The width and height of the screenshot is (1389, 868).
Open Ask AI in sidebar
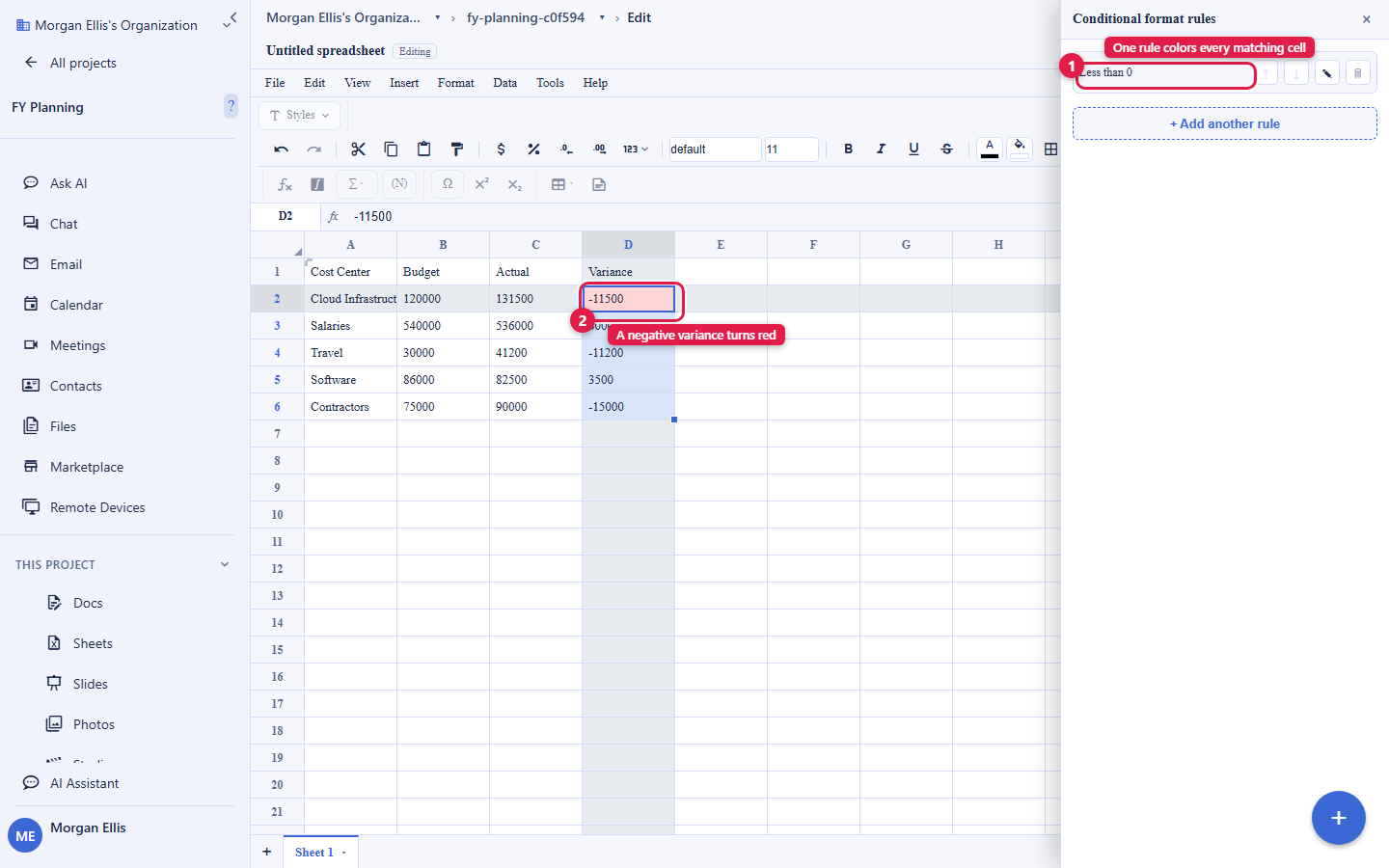click(x=68, y=183)
